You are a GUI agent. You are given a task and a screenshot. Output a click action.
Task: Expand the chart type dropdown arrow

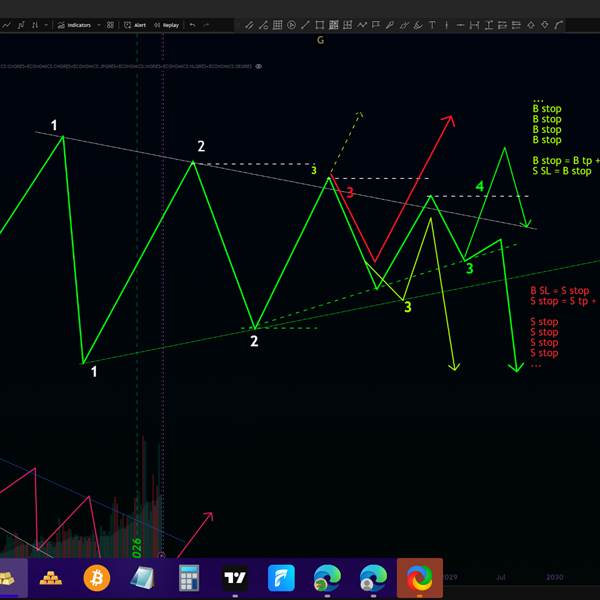[46, 25]
